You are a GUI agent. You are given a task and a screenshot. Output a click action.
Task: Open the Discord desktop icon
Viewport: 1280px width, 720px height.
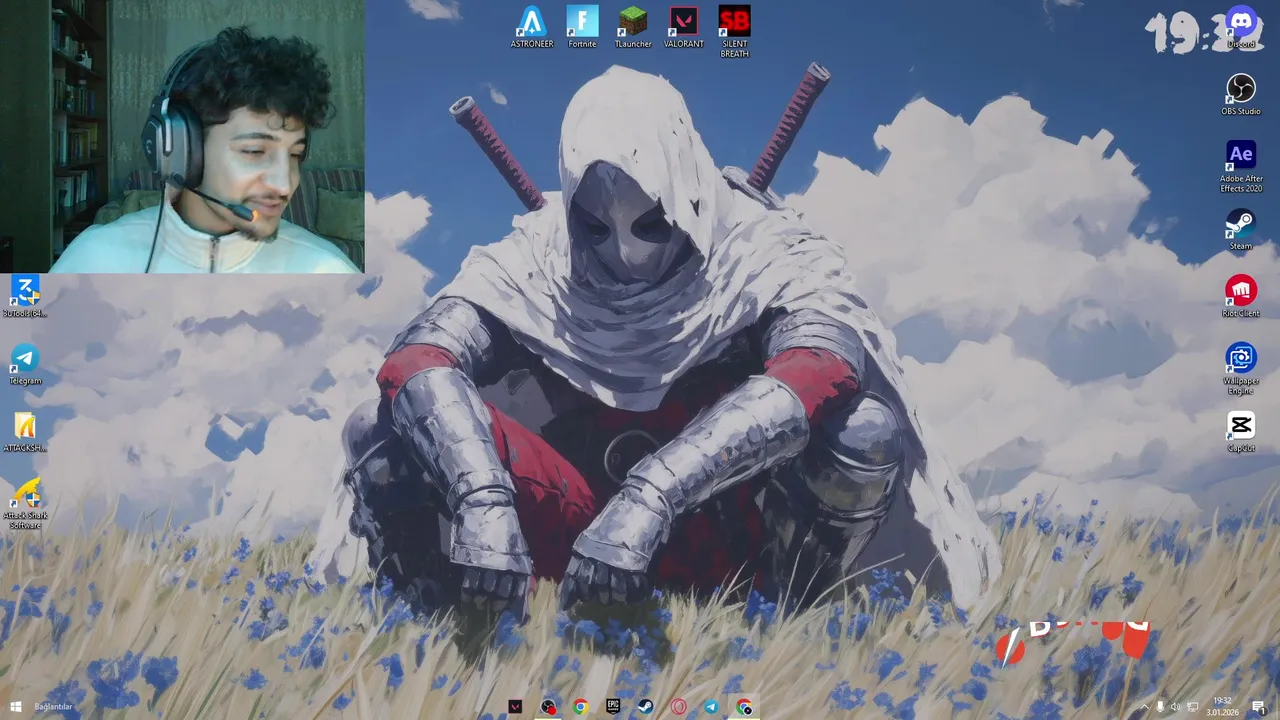[x=1241, y=27]
